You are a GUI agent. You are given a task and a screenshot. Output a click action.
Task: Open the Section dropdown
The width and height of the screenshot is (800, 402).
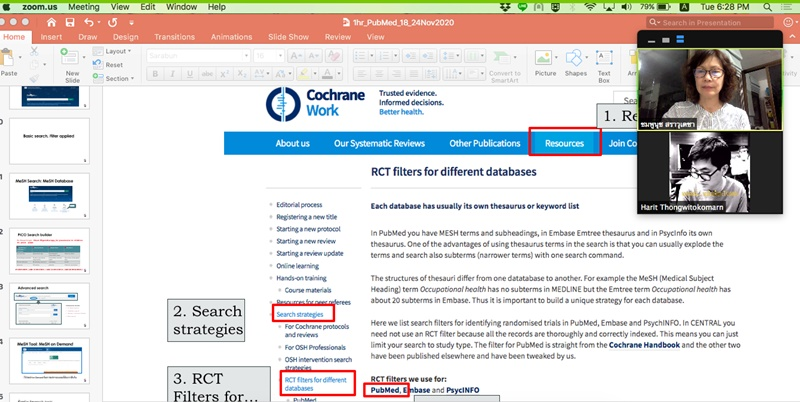(x=114, y=79)
